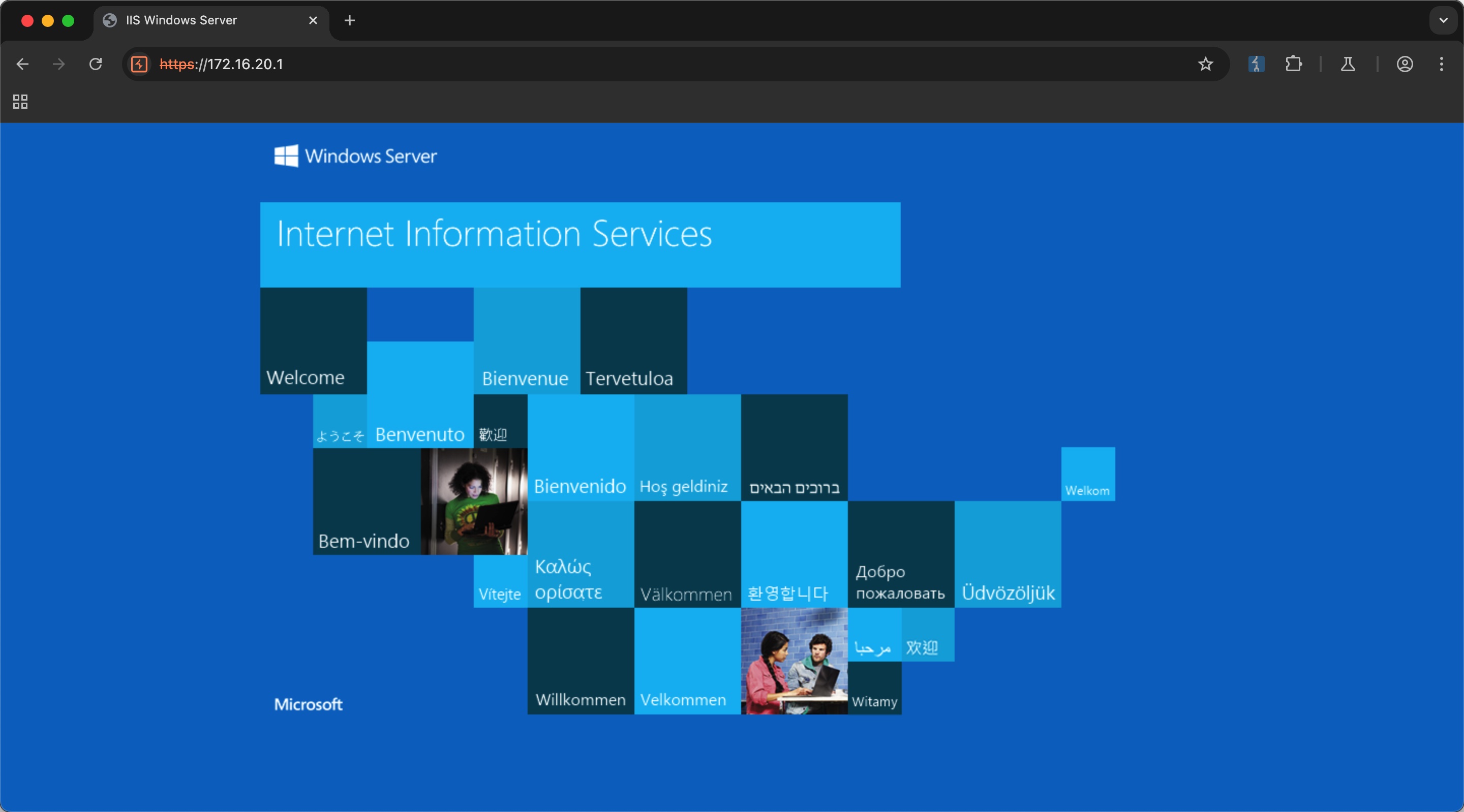
Task: Close the IIS Windows Server tab
Action: 313,20
